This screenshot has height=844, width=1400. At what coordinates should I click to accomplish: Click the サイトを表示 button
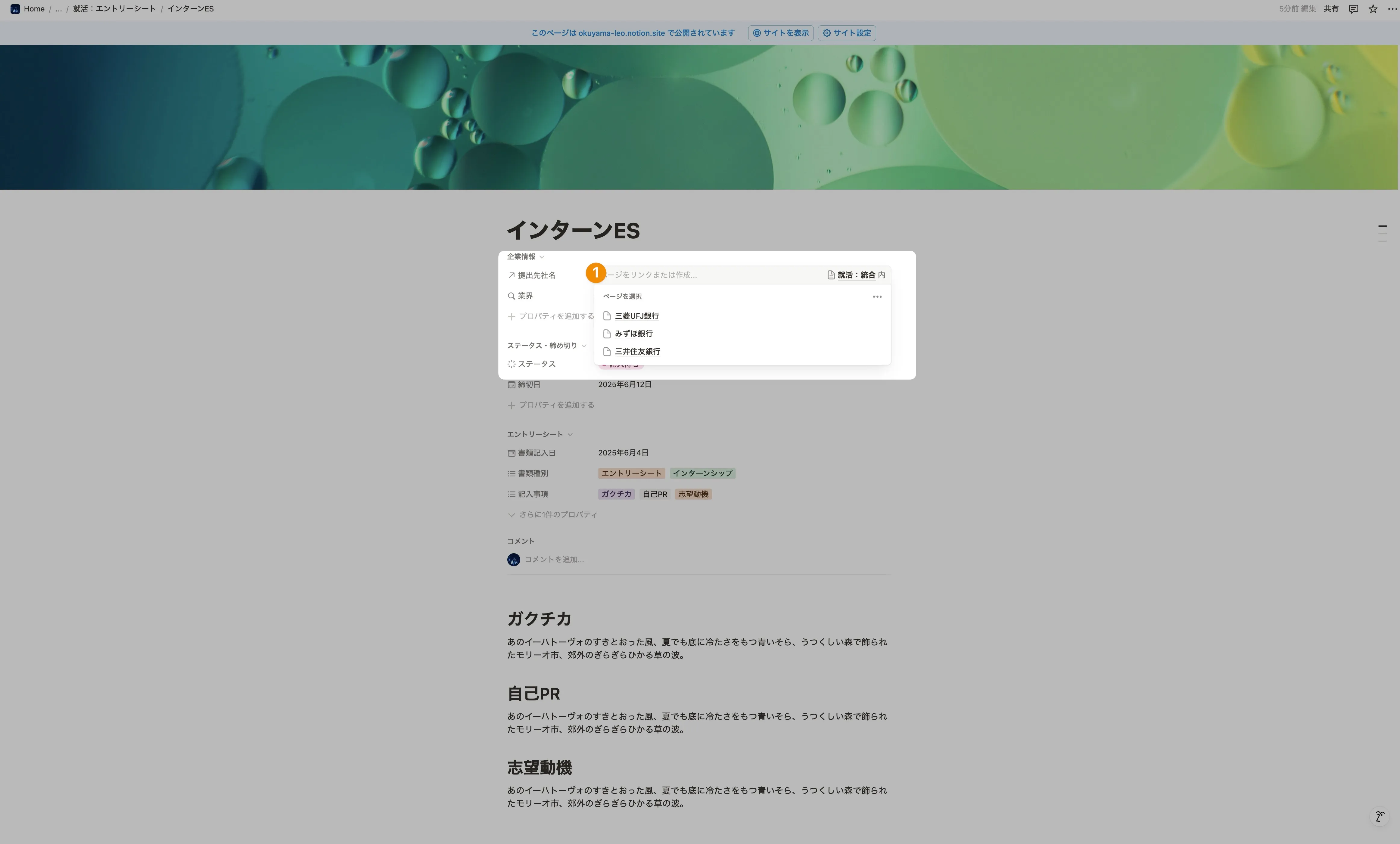[x=780, y=33]
